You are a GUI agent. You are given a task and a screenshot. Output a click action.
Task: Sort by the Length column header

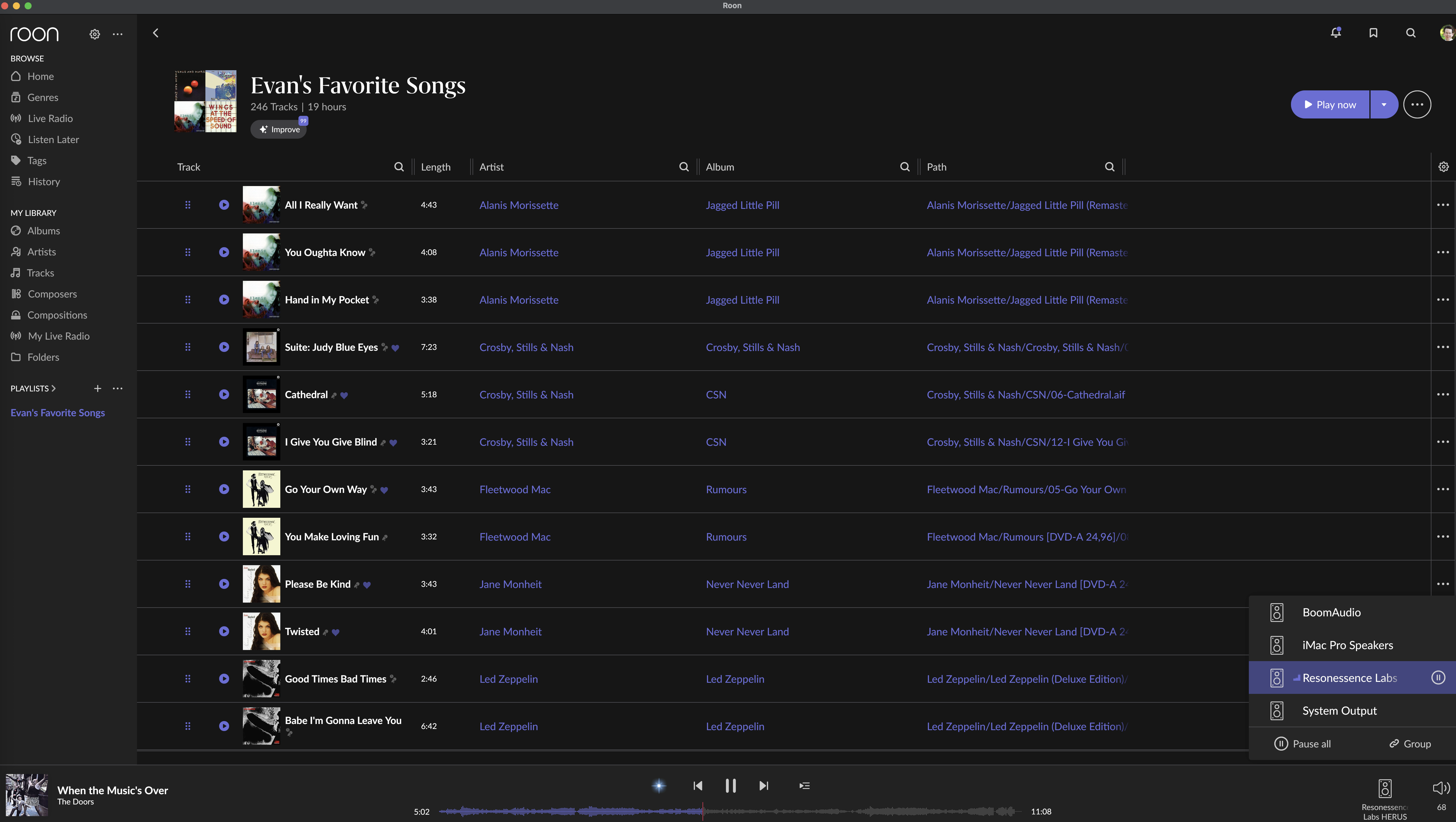pyautogui.click(x=436, y=167)
